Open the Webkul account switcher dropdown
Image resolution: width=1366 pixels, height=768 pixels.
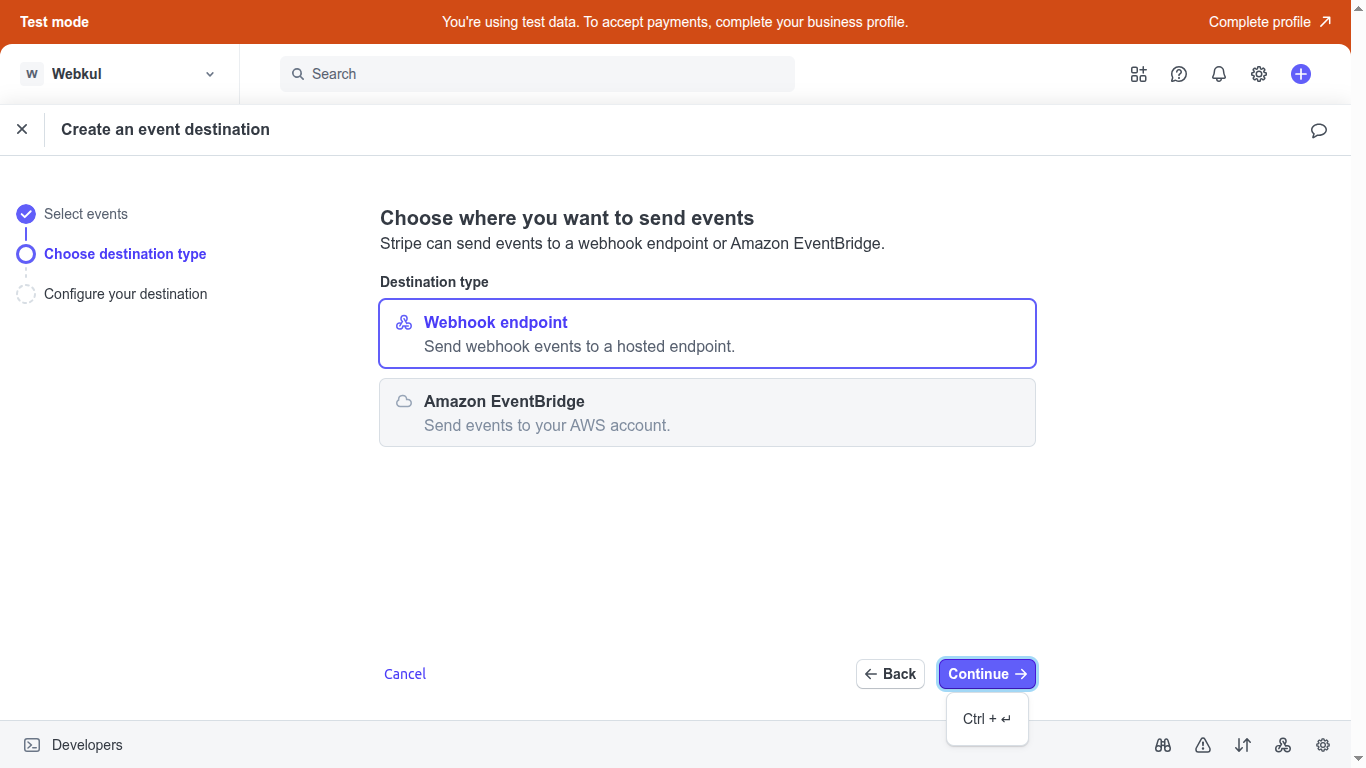(120, 73)
